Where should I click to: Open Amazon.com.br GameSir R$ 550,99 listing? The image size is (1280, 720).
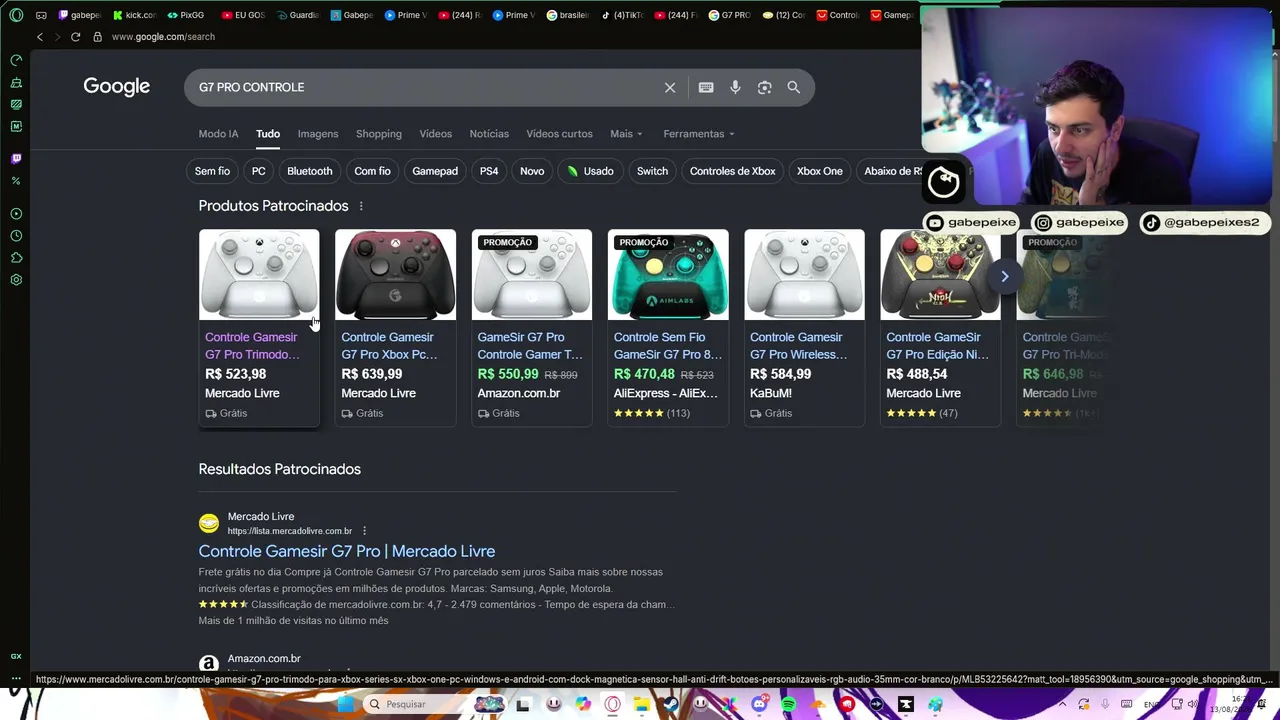point(530,346)
